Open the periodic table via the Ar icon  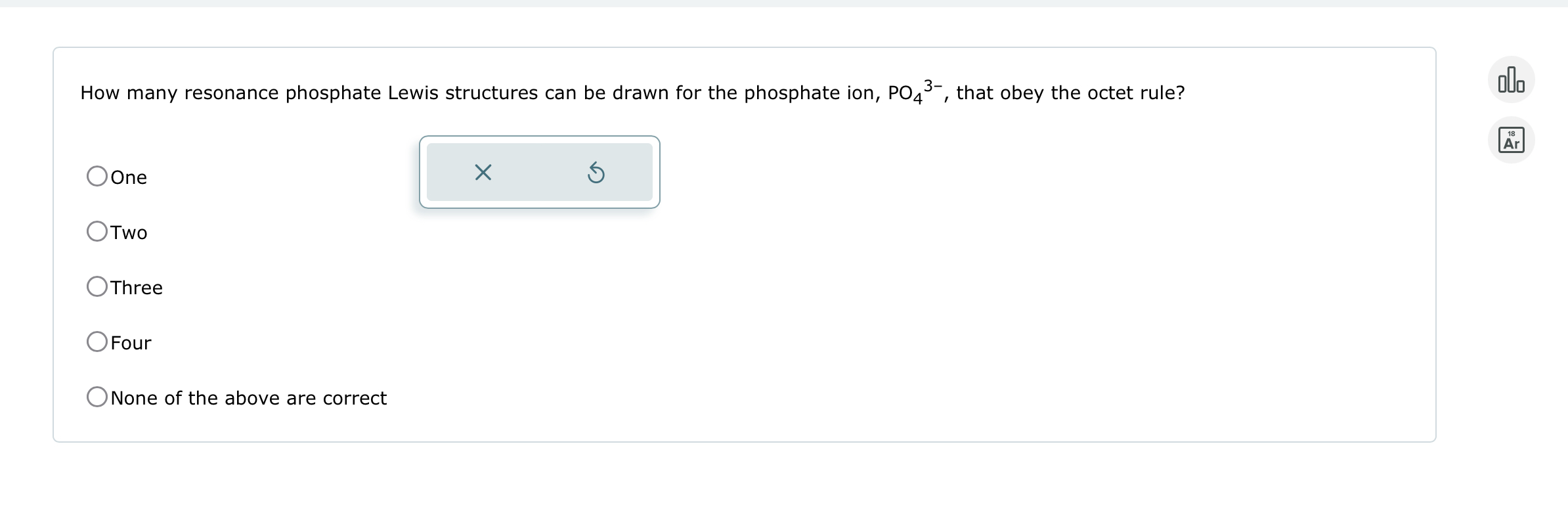pos(1511,139)
